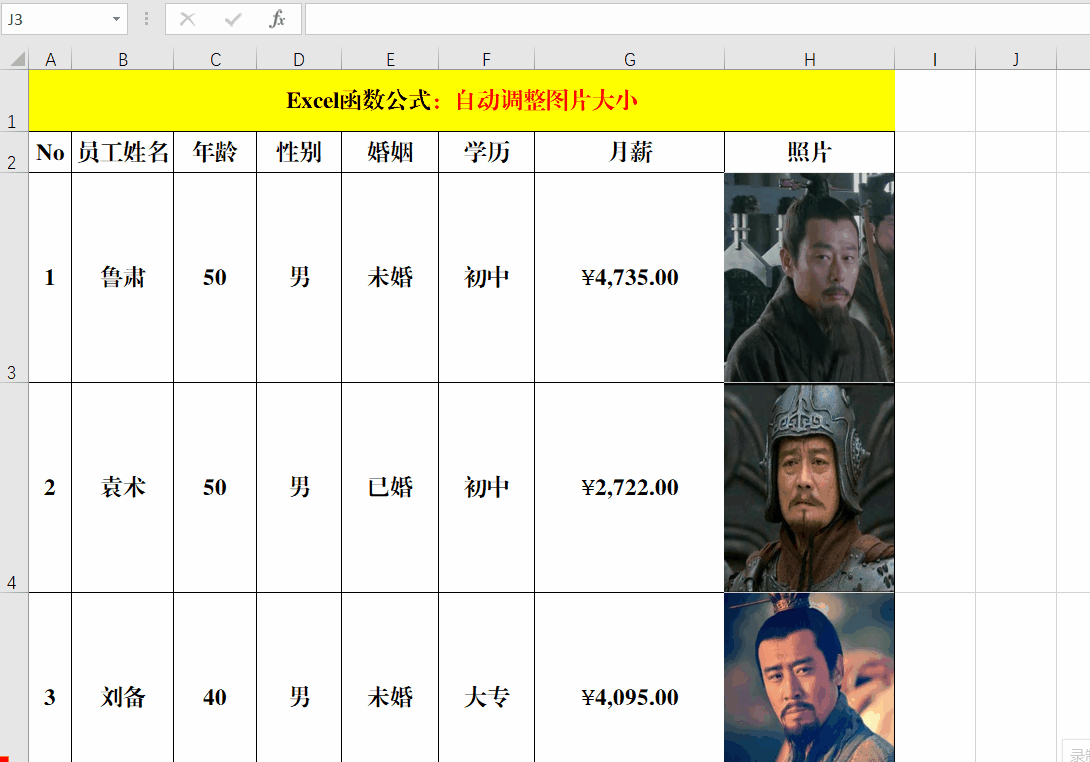The width and height of the screenshot is (1090, 762).
Task: Click '已婚' marriage cell for 袁术
Action: pyautogui.click(x=390, y=487)
